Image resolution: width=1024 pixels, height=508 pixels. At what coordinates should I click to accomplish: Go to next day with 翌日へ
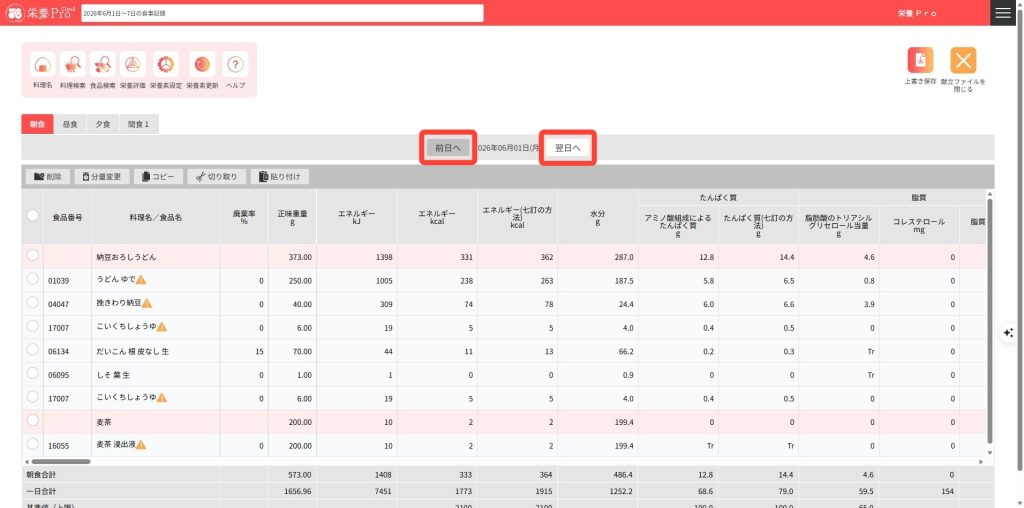tap(568, 148)
